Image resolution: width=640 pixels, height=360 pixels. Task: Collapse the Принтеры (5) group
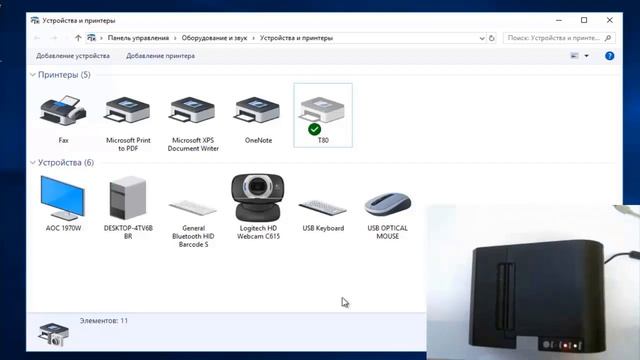(x=33, y=75)
